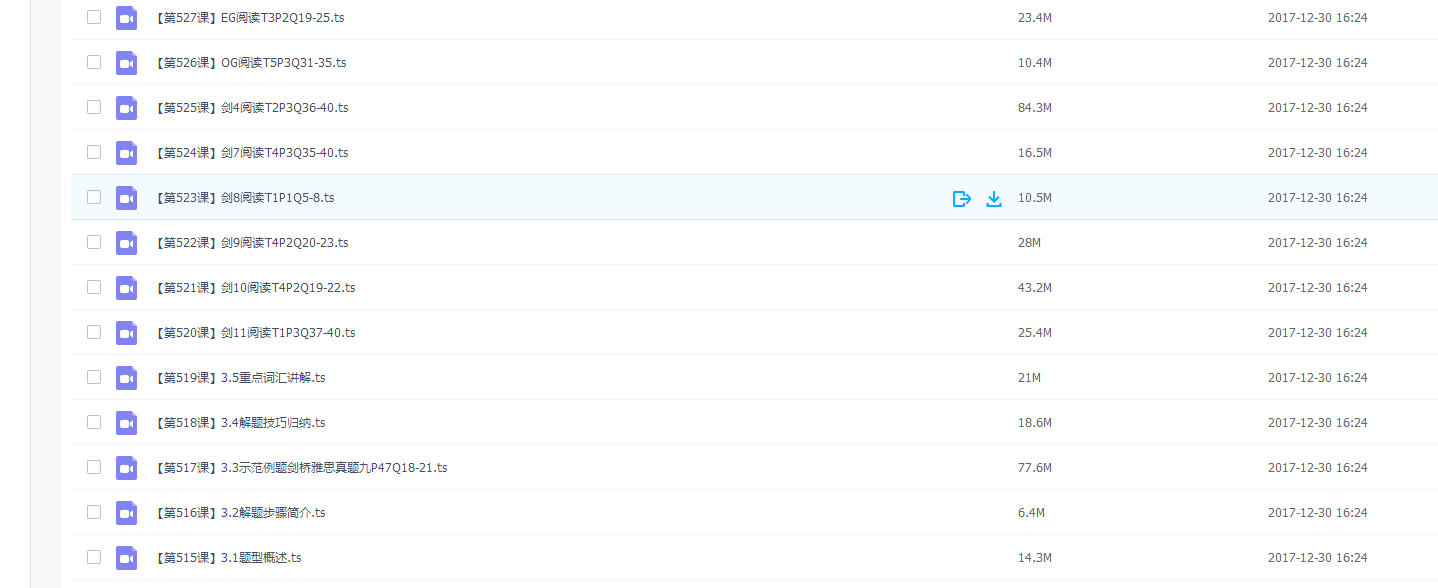This screenshot has height=588, width=1438.
Task: Download the lesson 523 file
Action: pyautogui.click(x=994, y=198)
